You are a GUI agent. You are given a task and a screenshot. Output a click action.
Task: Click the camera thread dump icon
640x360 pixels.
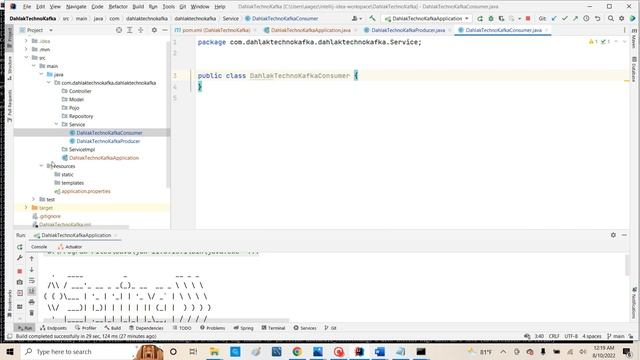[20, 282]
